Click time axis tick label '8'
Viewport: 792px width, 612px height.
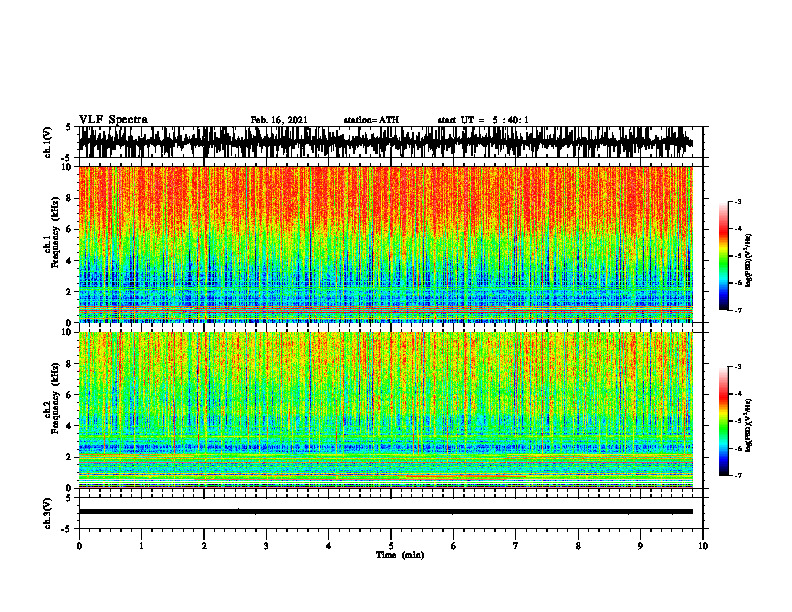[578, 546]
